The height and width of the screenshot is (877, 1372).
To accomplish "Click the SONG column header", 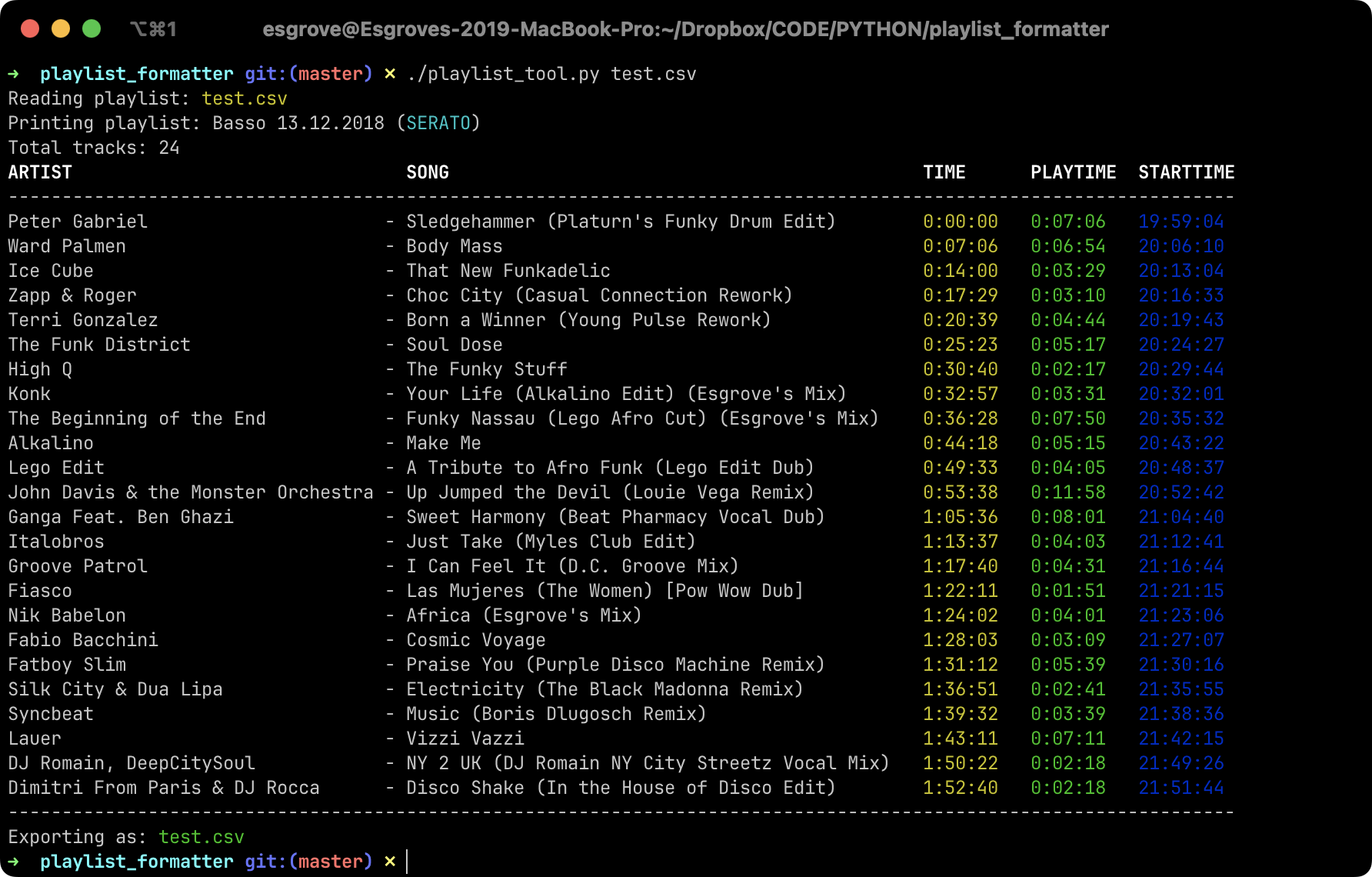I will pos(428,172).
